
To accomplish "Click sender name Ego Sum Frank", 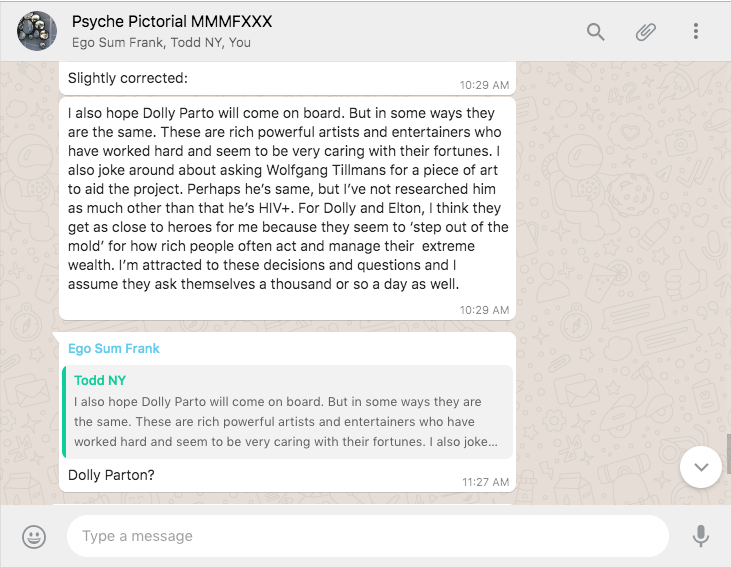I will (x=114, y=348).
